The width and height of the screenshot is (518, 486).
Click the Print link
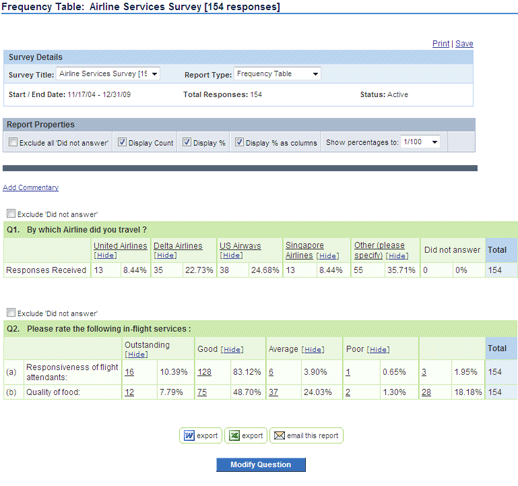(441, 43)
